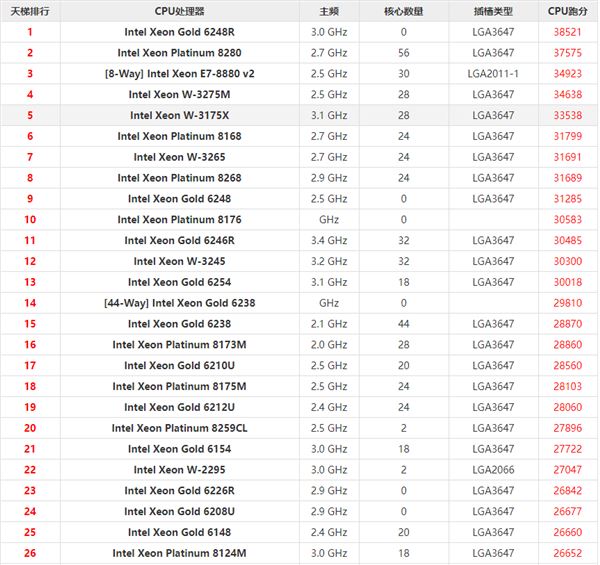Select the LGA2066 socket type cell
600x565 pixels.
click(493, 470)
